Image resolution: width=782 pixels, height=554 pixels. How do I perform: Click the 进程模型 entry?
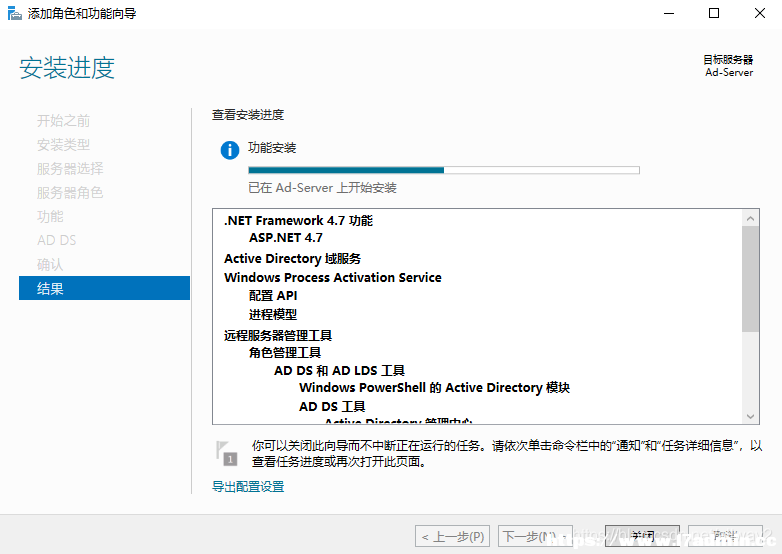pos(273,315)
